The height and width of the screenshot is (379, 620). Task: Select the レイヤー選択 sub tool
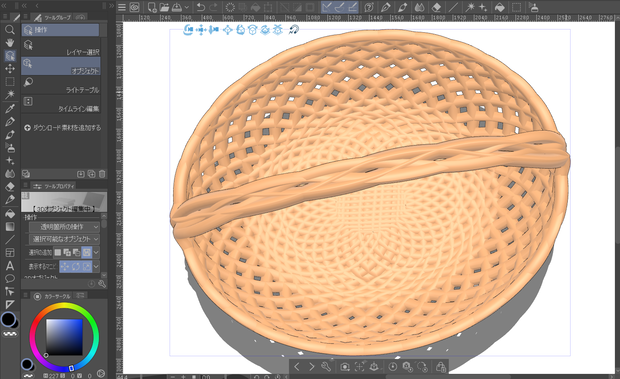coord(61,47)
